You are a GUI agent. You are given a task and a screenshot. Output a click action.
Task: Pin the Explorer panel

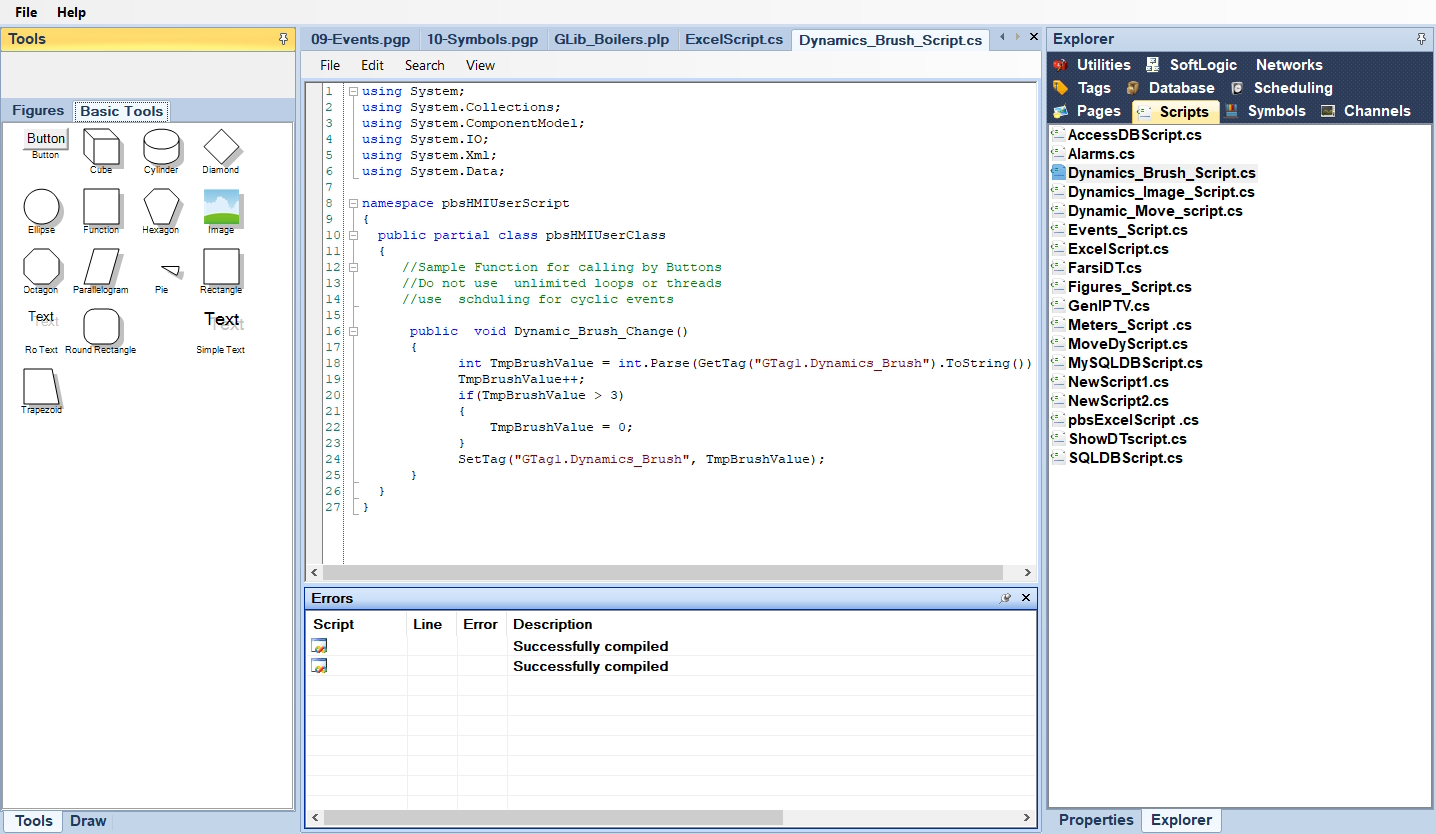(x=1420, y=38)
